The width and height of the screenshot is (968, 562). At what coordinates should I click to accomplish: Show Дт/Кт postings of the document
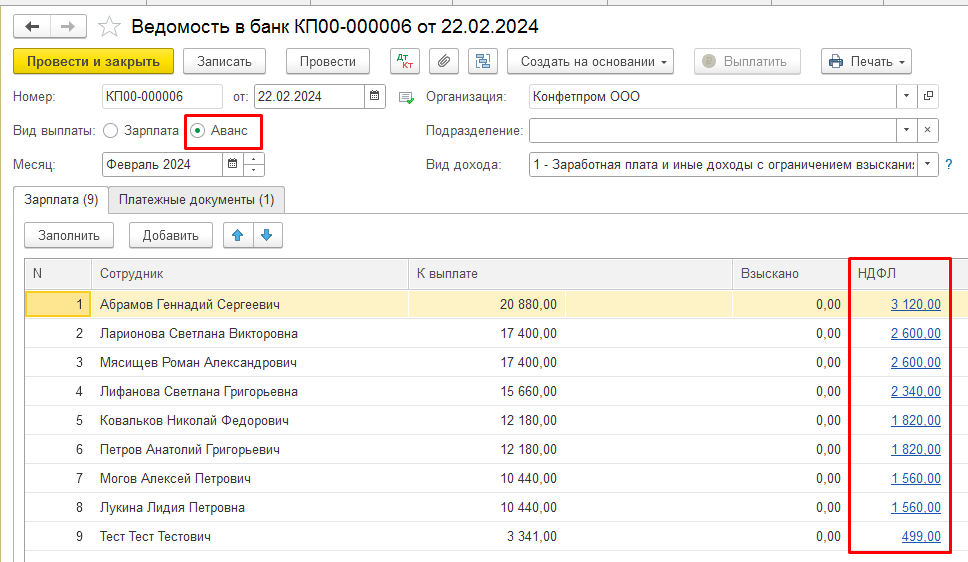point(405,61)
